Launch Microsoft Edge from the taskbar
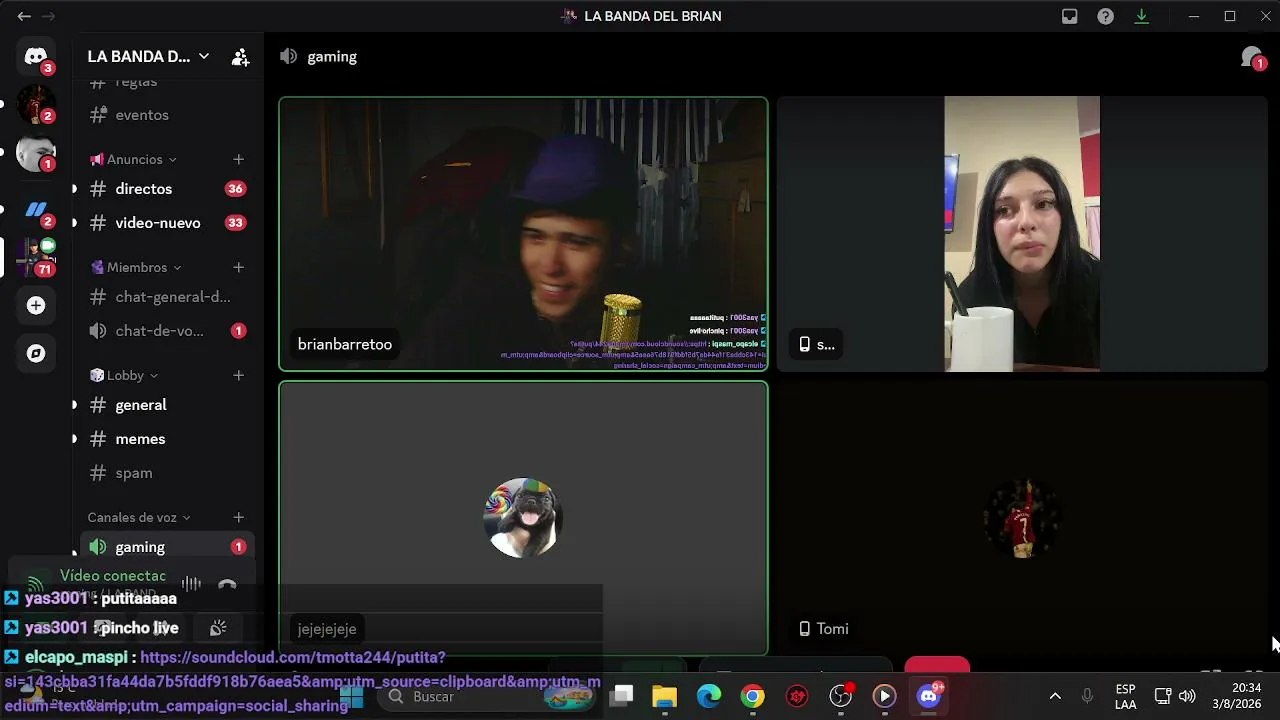The height and width of the screenshot is (720, 1280). point(709,696)
